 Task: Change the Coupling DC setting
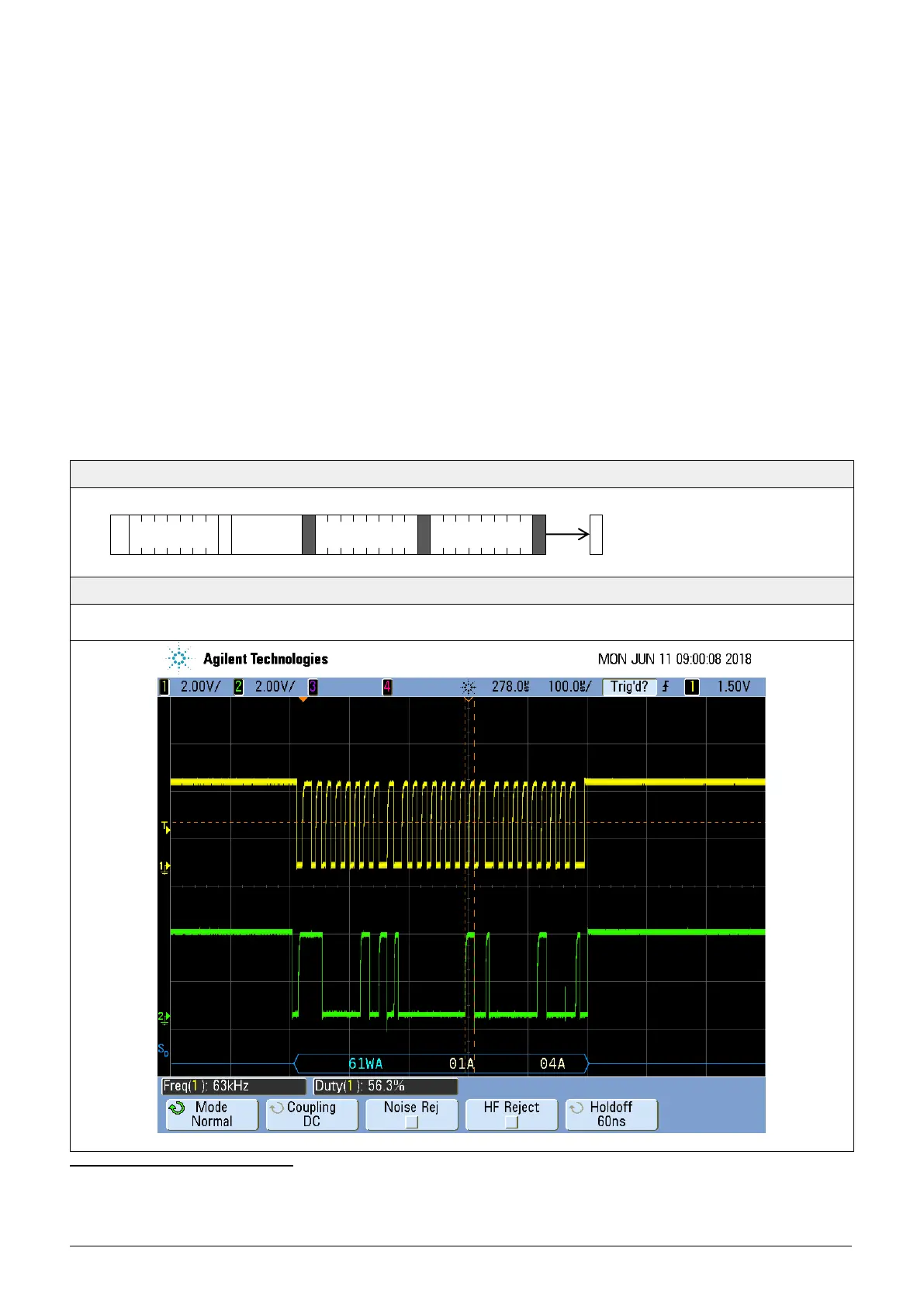click(x=312, y=1115)
